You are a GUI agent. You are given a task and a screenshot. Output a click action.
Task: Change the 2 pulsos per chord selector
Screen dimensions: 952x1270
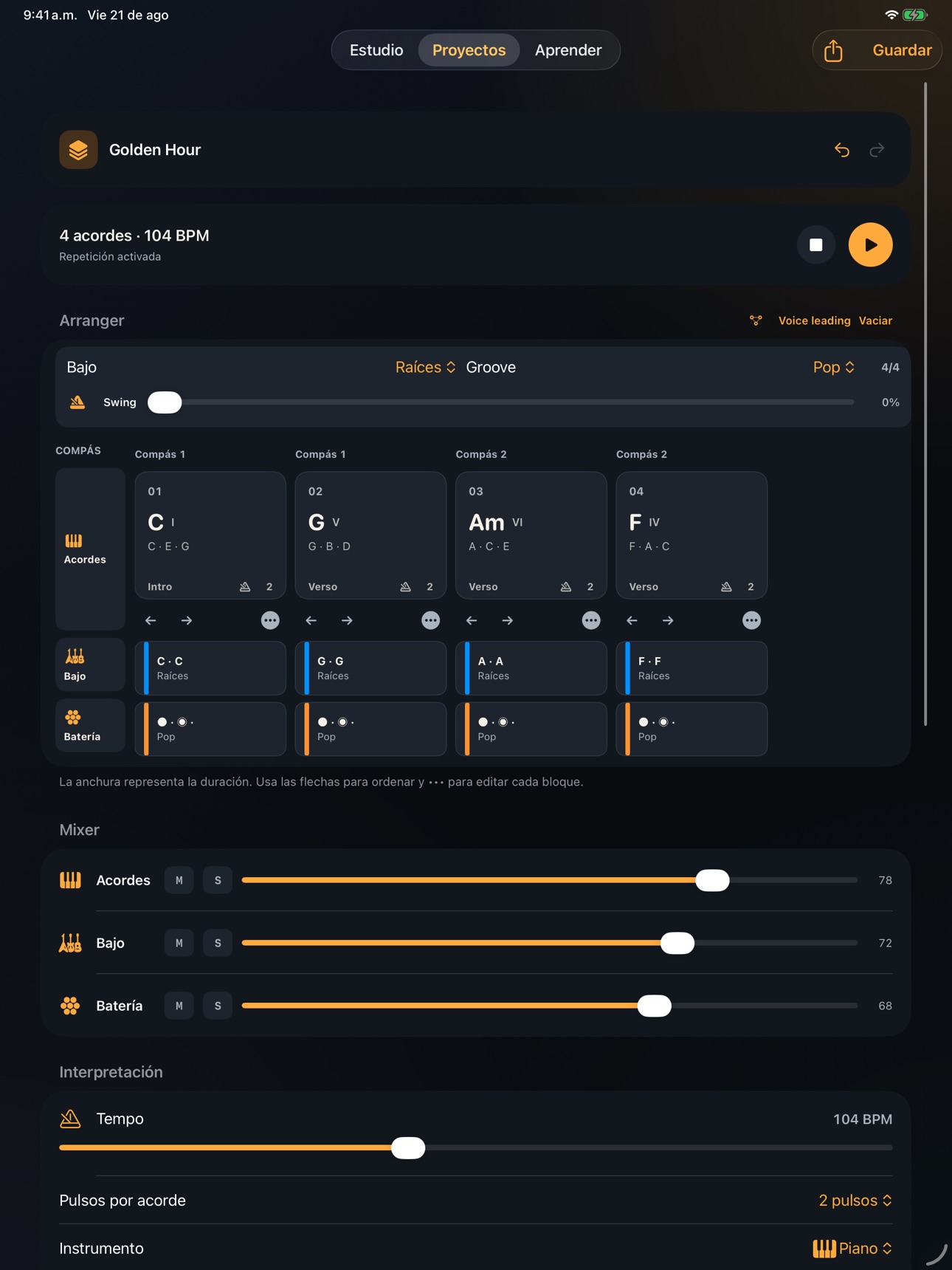pyautogui.click(x=855, y=1201)
